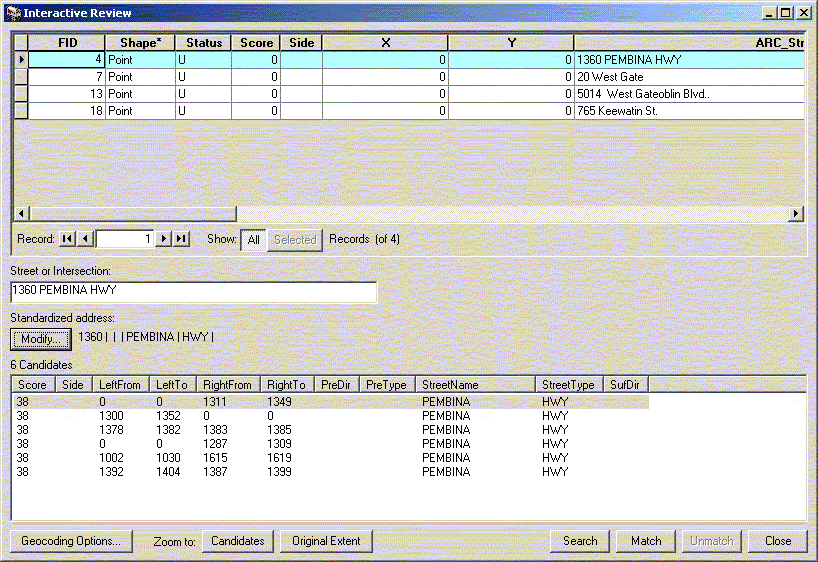Click the Street or Intersection input field
The height and width of the screenshot is (562, 818).
click(193, 291)
